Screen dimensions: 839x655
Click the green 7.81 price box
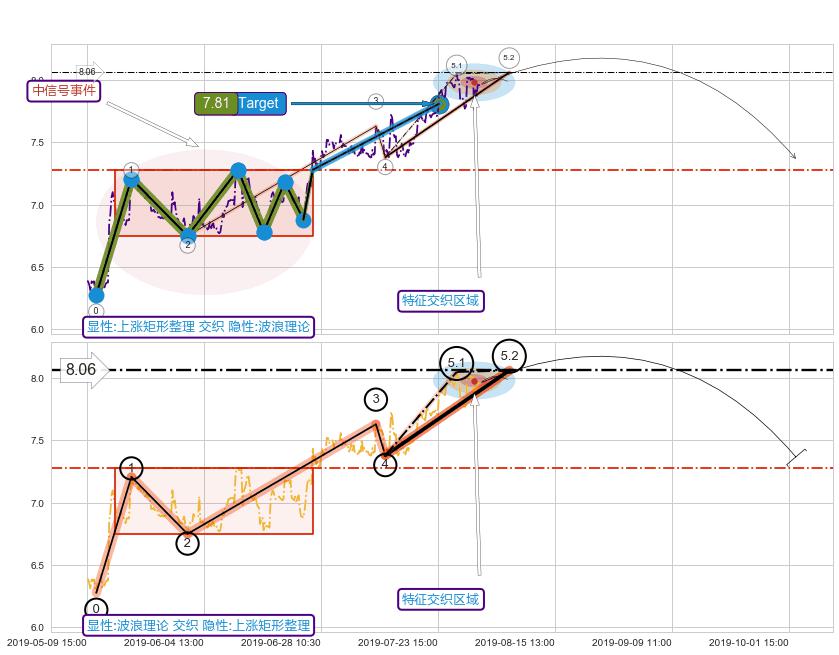click(215, 103)
